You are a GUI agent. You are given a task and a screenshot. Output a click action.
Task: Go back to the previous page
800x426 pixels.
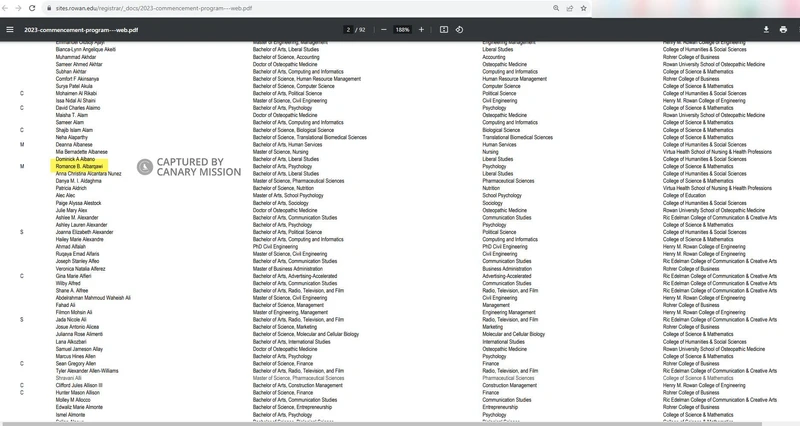6,8
